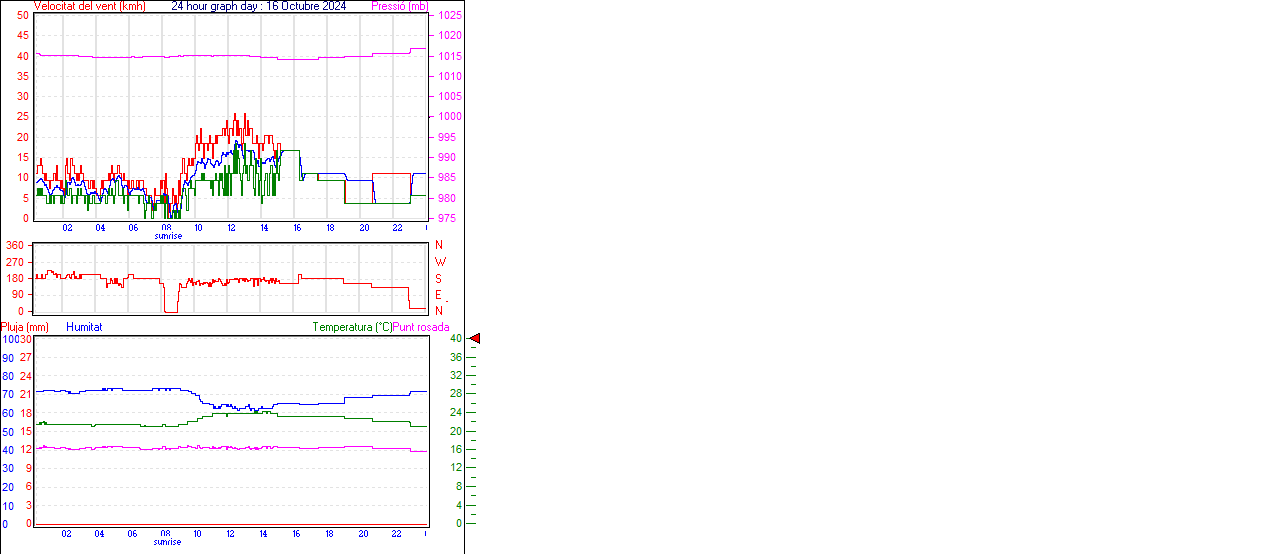Click the '22' hour tick on bottom graph
Image resolution: width=1280 pixels, height=554 pixels.
click(x=396, y=534)
